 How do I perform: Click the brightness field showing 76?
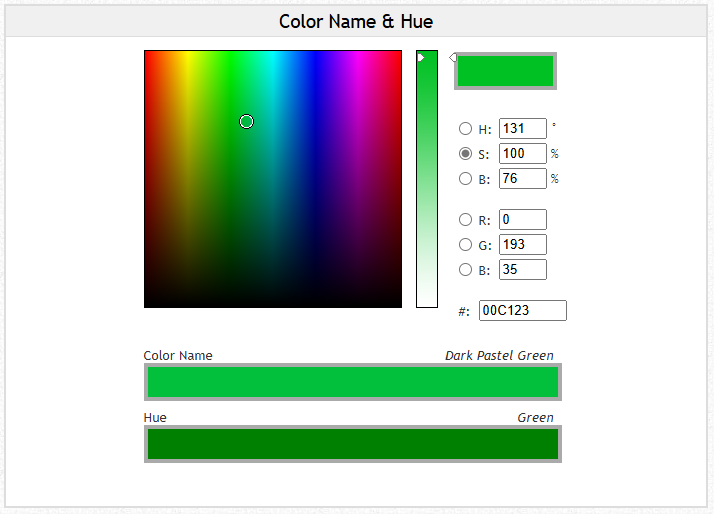pos(522,179)
